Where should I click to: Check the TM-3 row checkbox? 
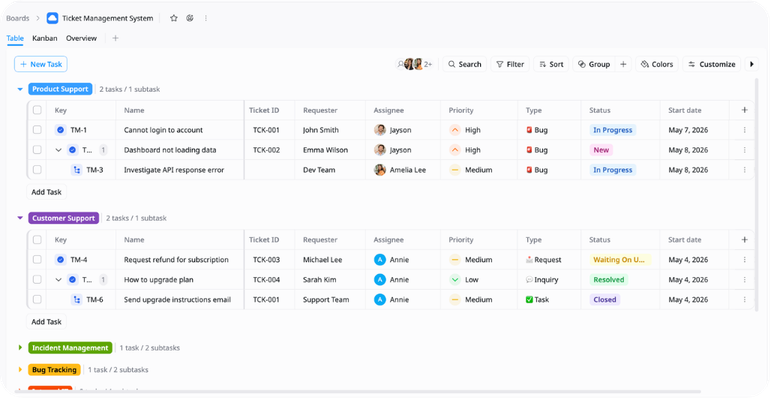point(37,170)
